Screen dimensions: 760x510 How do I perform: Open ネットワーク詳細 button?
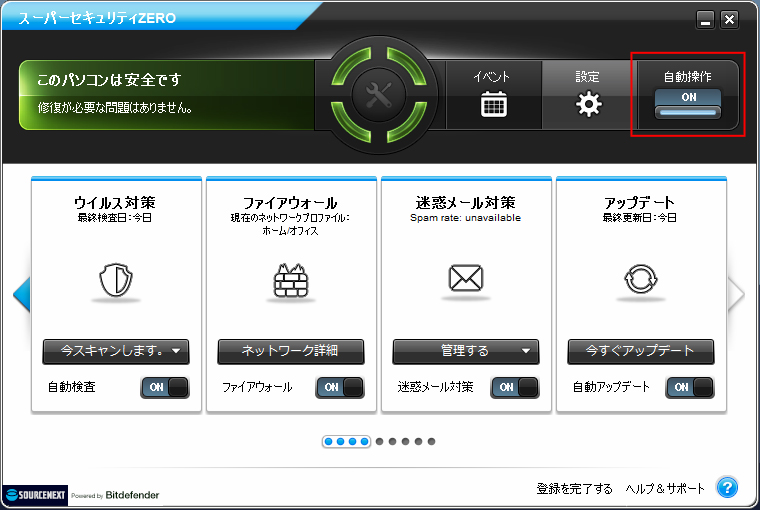click(x=291, y=351)
